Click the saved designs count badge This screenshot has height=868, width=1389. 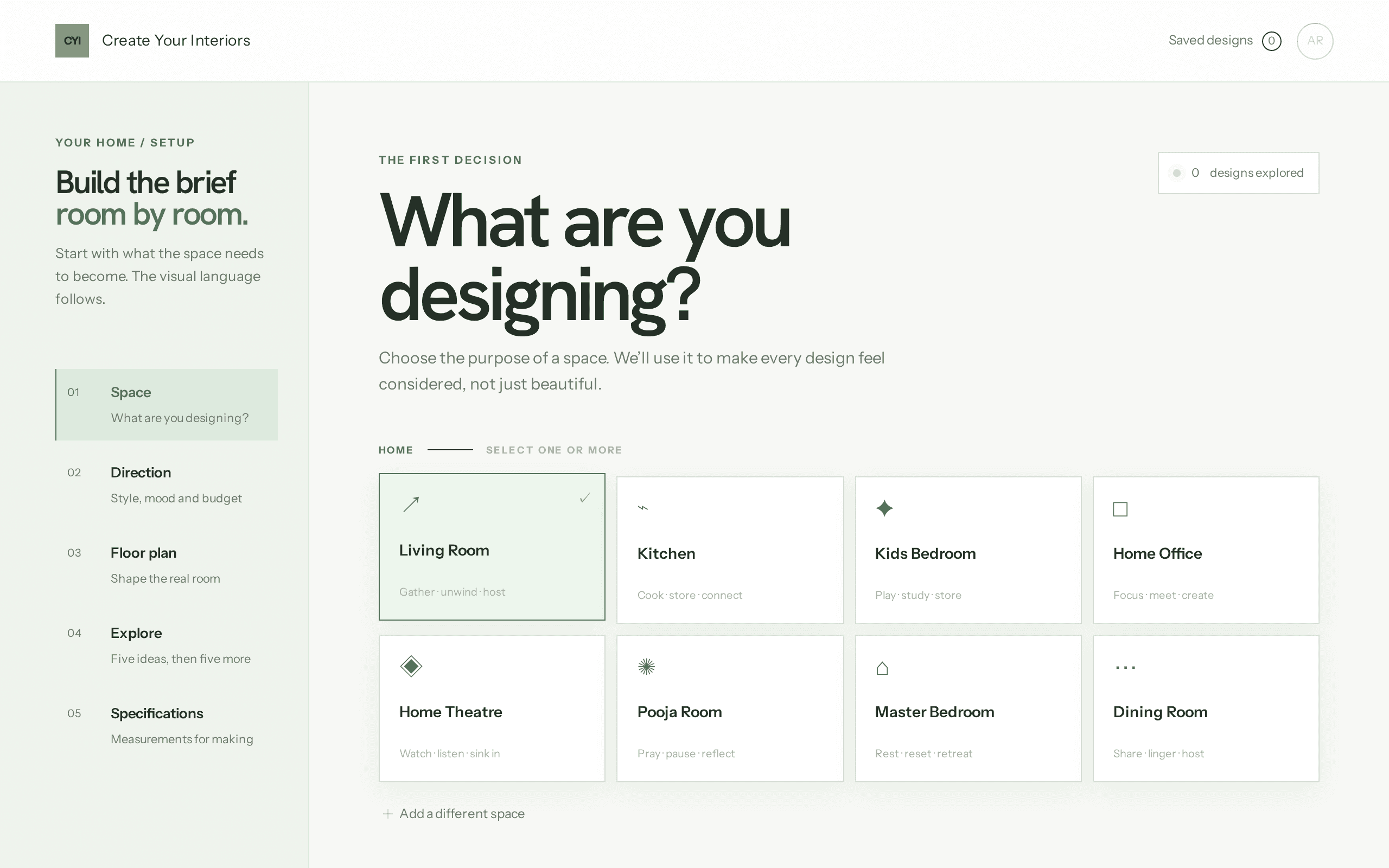tap(1271, 41)
